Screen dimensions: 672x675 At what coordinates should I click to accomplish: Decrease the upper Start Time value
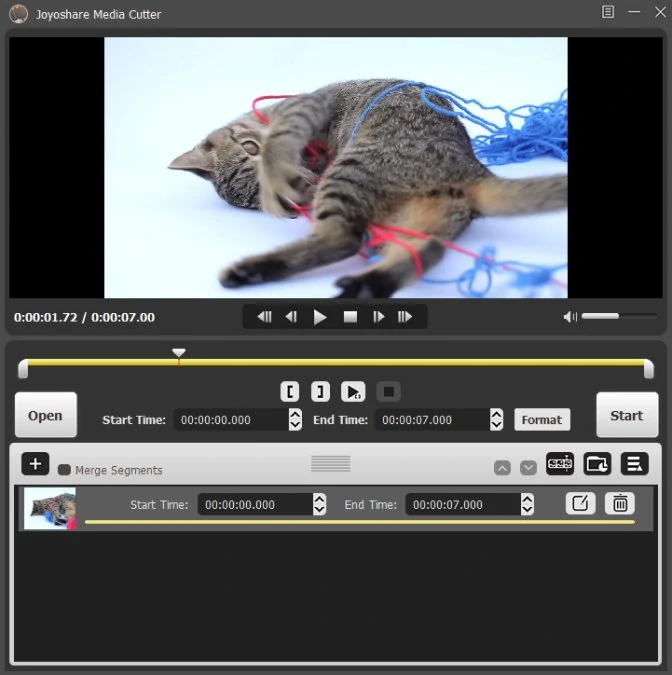click(295, 425)
